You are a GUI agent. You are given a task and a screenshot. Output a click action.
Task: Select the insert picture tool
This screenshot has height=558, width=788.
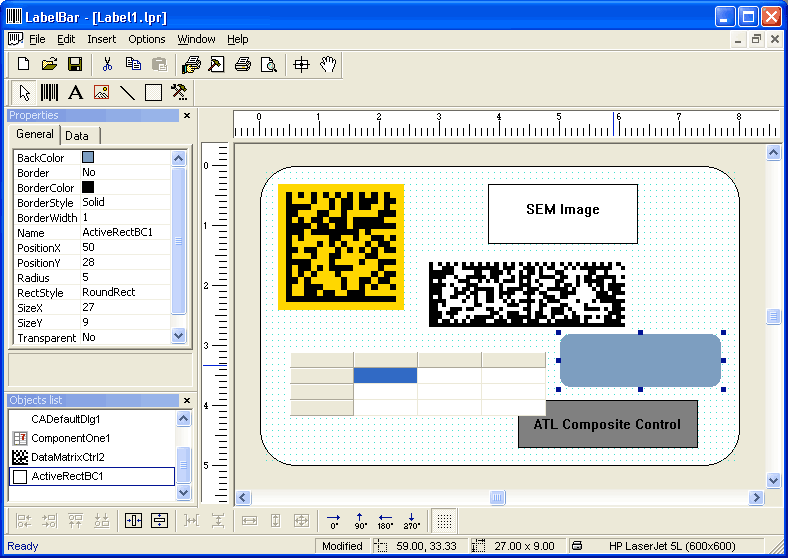(102, 92)
